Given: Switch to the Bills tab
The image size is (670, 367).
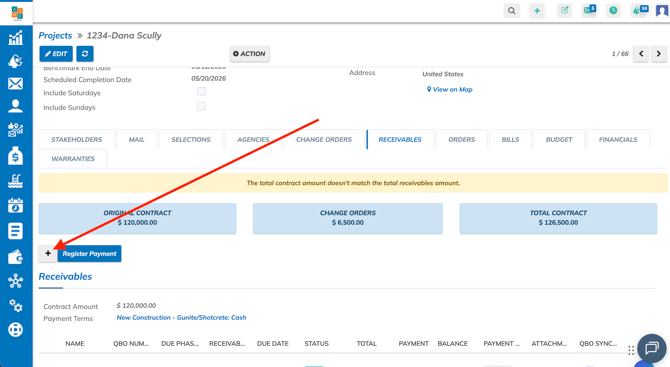Looking at the screenshot, I should coord(510,139).
